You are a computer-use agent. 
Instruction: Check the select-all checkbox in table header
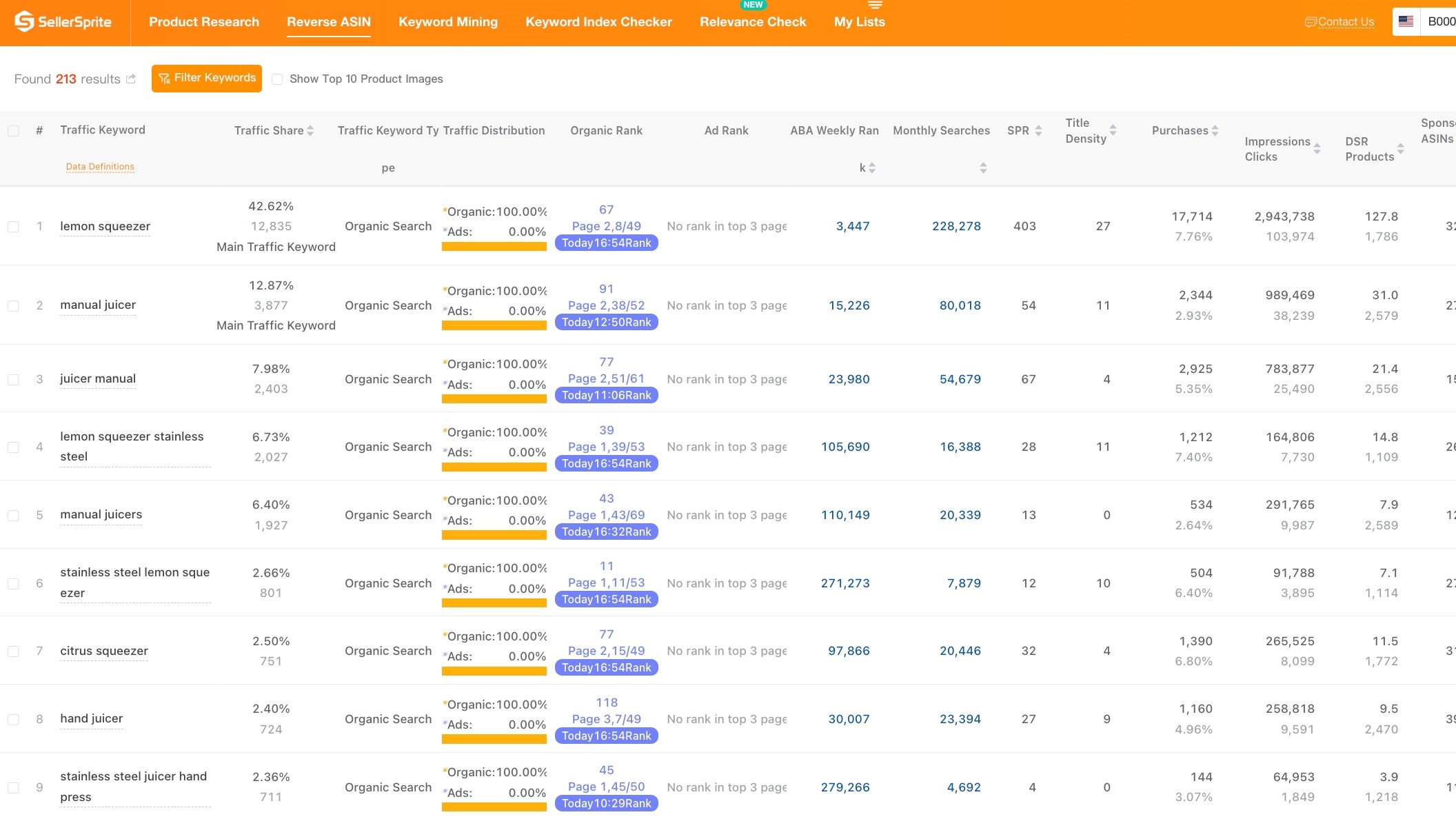[14, 130]
